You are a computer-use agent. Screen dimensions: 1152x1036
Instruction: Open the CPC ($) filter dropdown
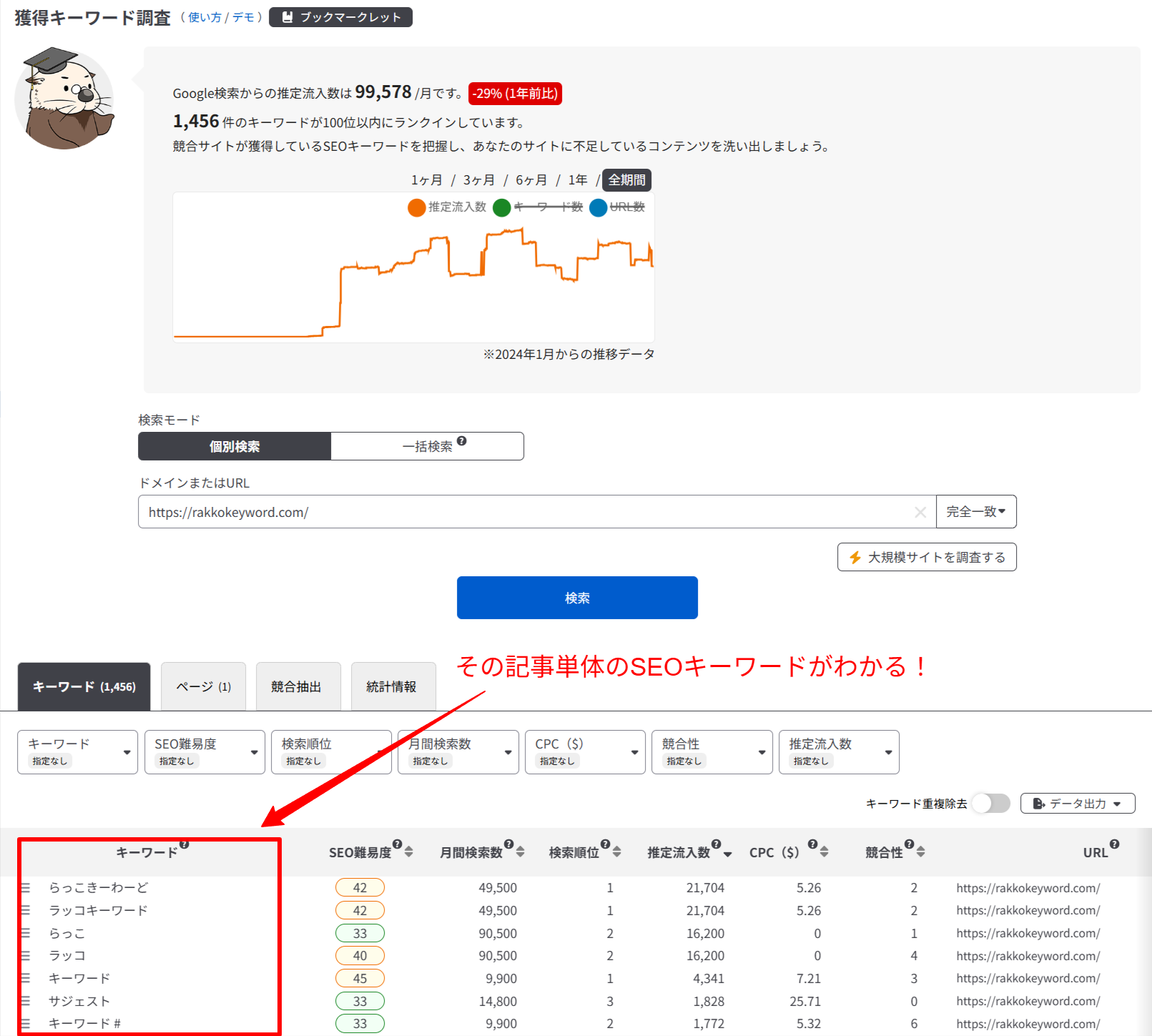click(x=585, y=752)
